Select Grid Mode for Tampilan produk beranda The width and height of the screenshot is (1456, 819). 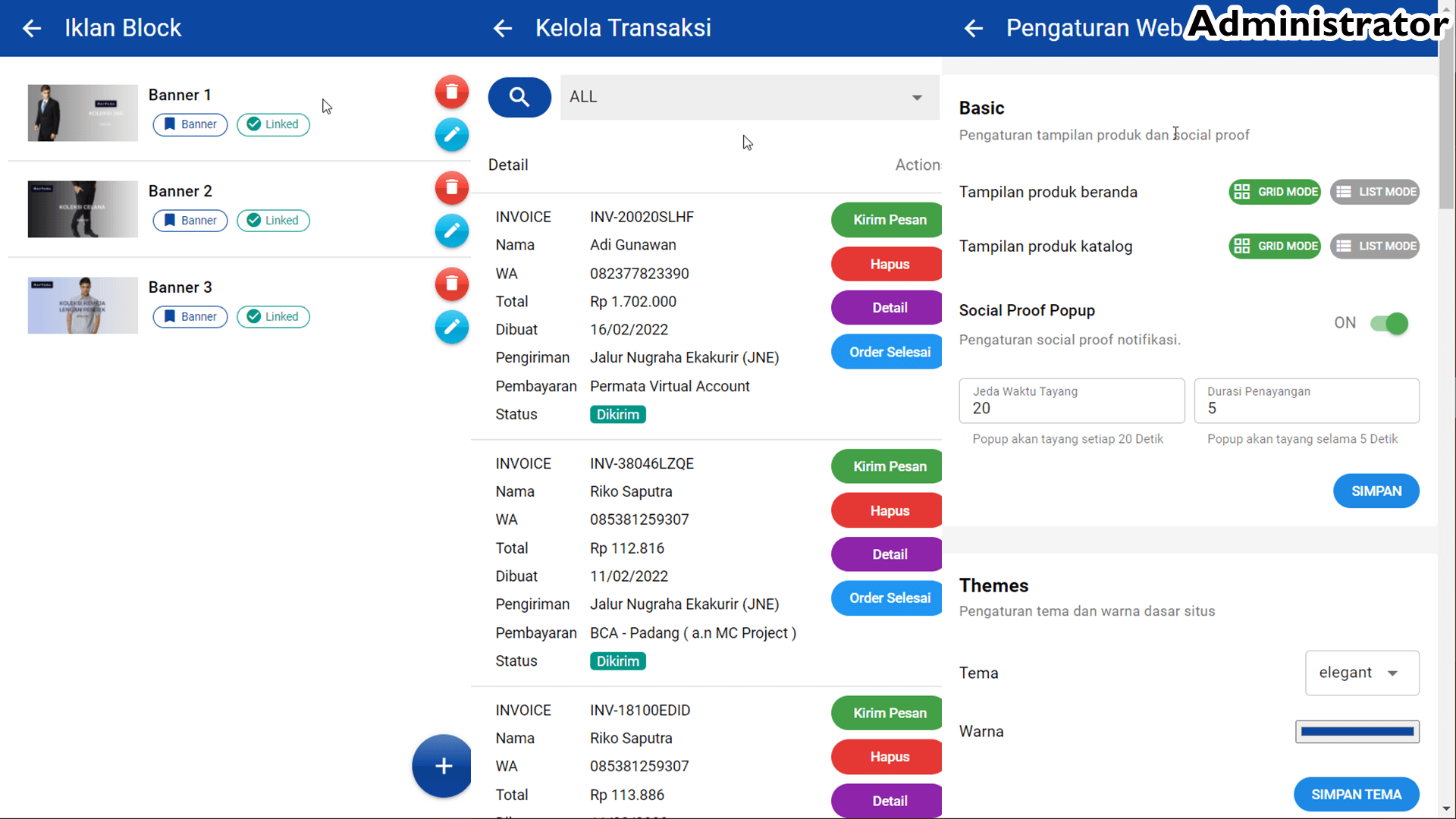(1275, 192)
